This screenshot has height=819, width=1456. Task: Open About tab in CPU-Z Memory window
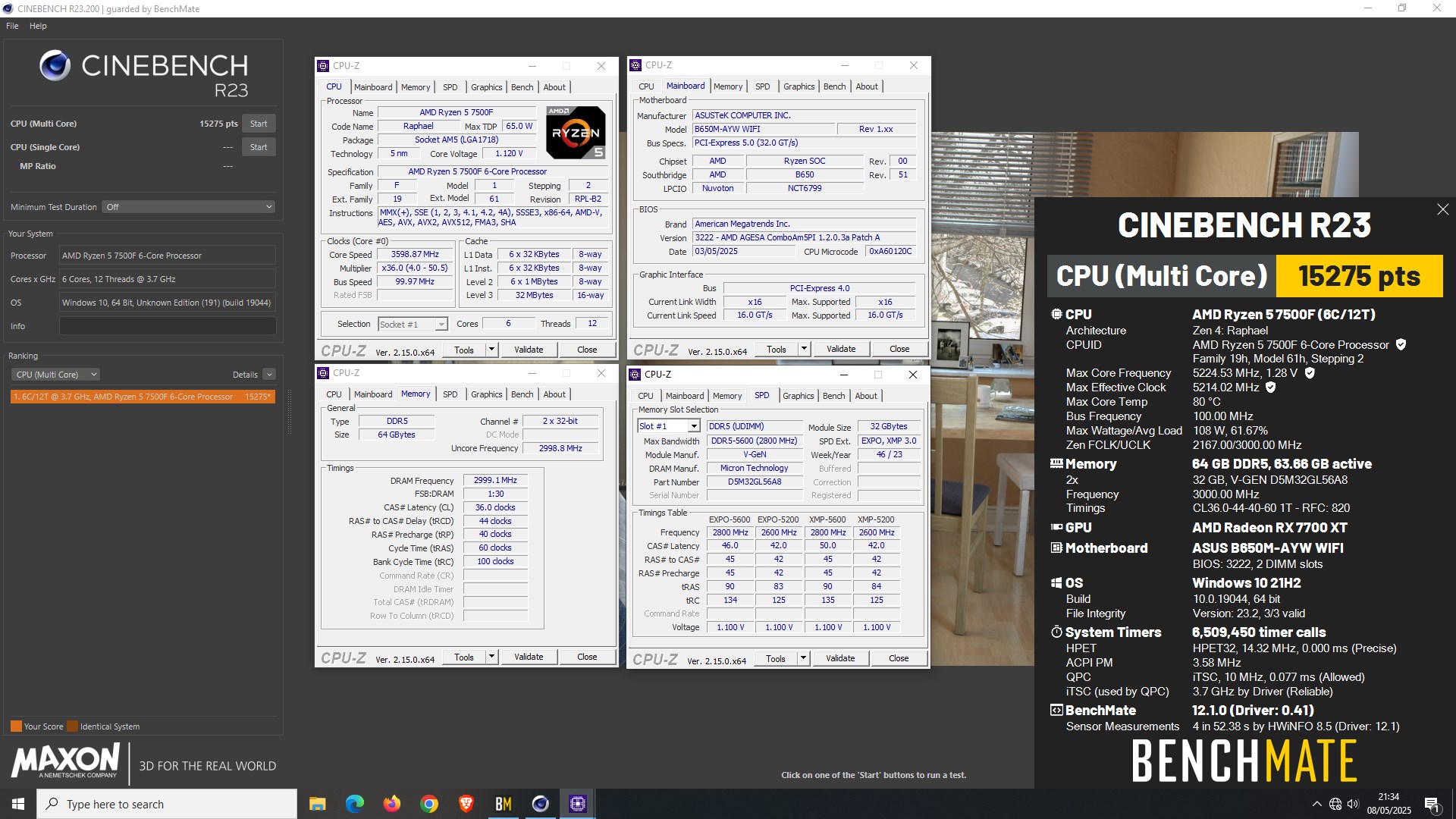click(554, 394)
